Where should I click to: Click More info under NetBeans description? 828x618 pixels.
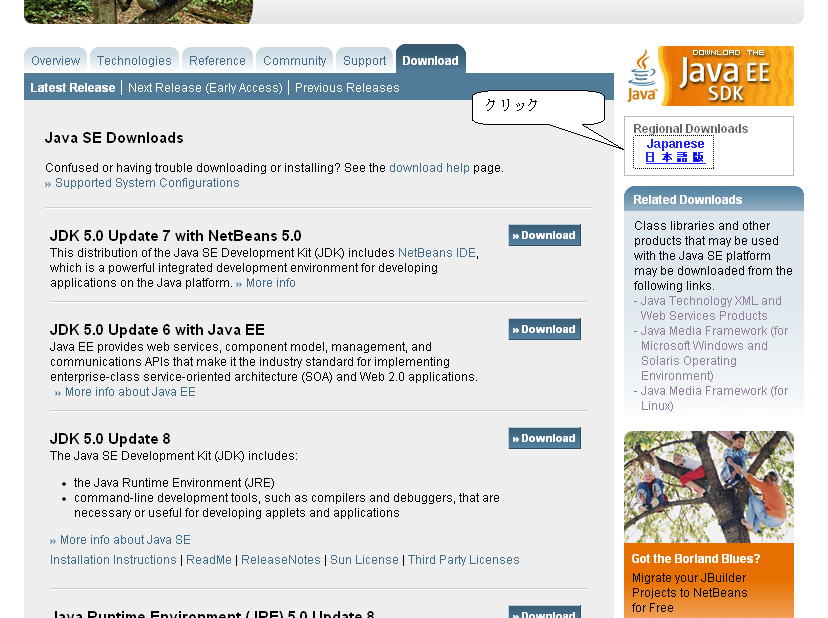tap(270, 283)
